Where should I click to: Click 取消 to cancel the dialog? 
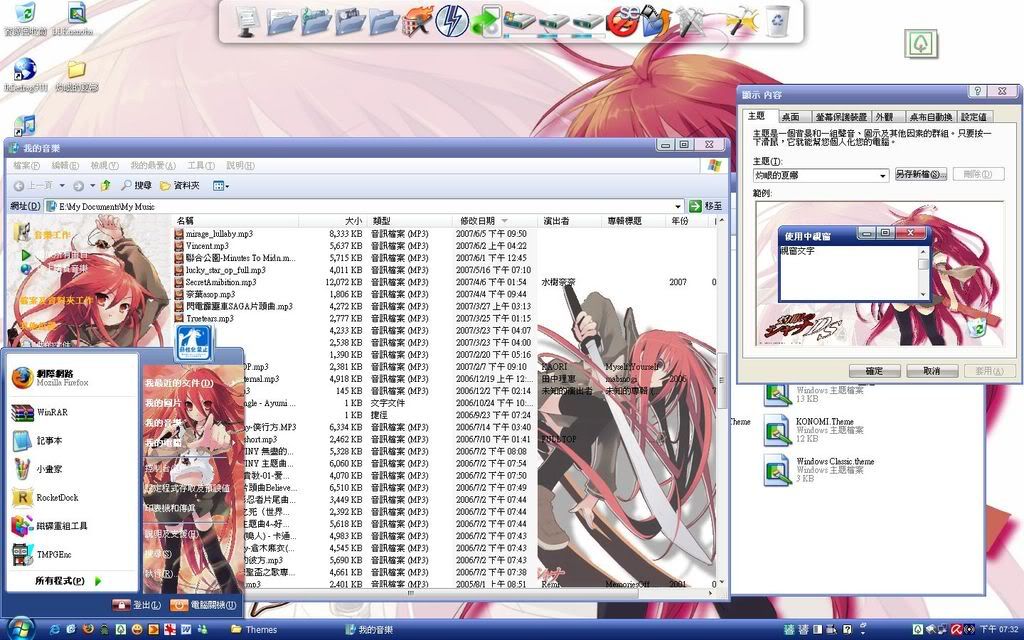[x=931, y=371]
